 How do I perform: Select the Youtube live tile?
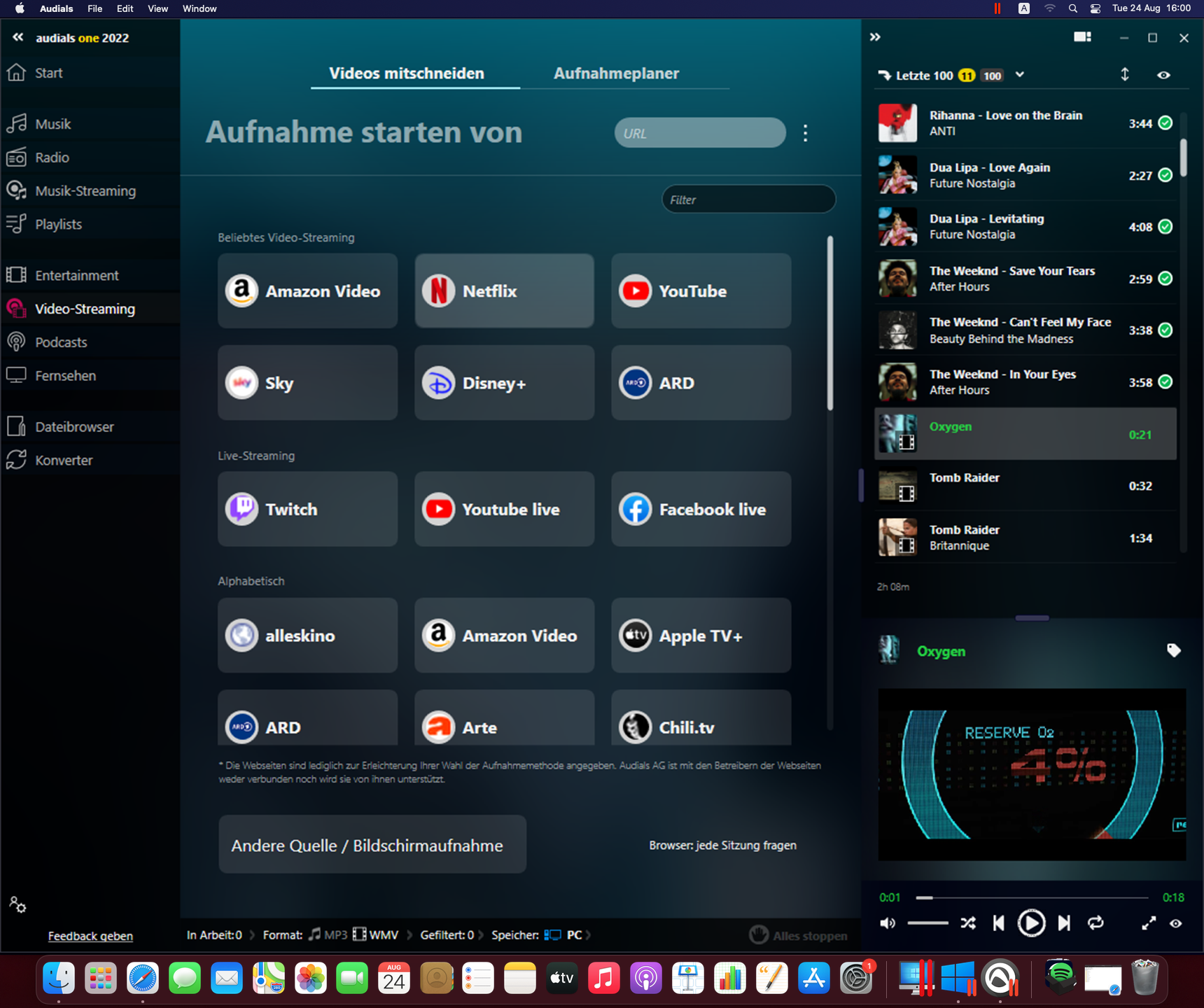504,509
